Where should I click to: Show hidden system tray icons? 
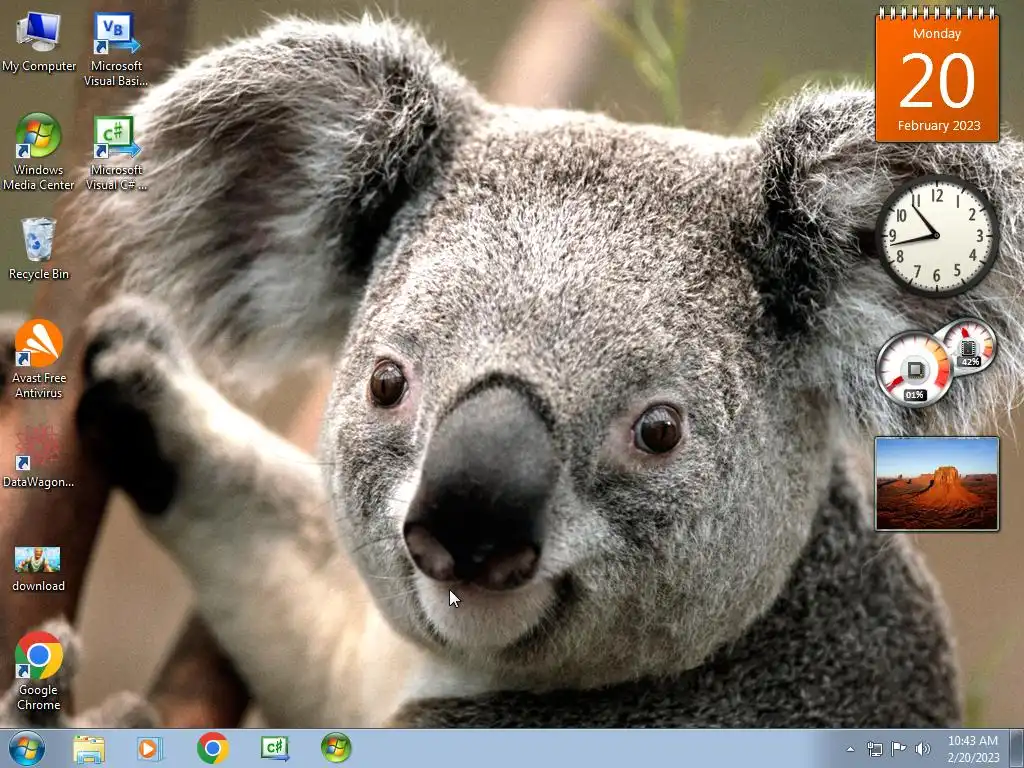coord(850,749)
